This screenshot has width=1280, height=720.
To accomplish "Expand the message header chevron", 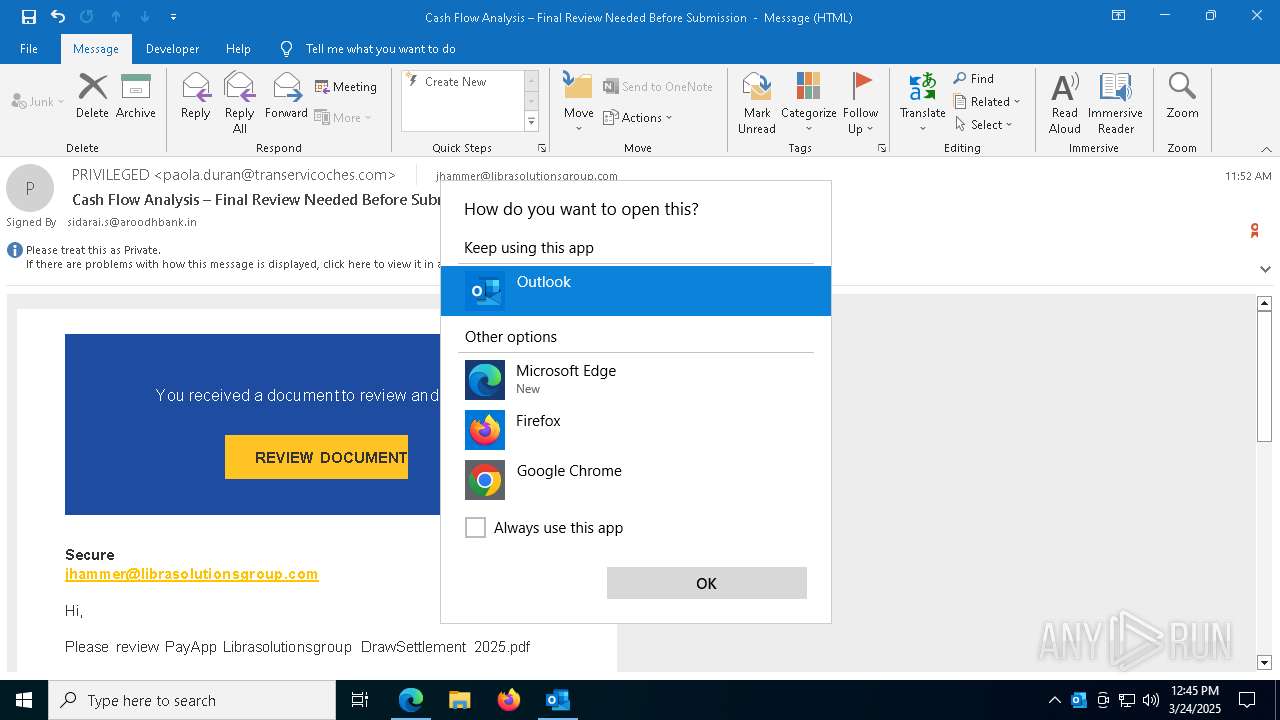I will pyautogui.click(x=1265, y=269).
